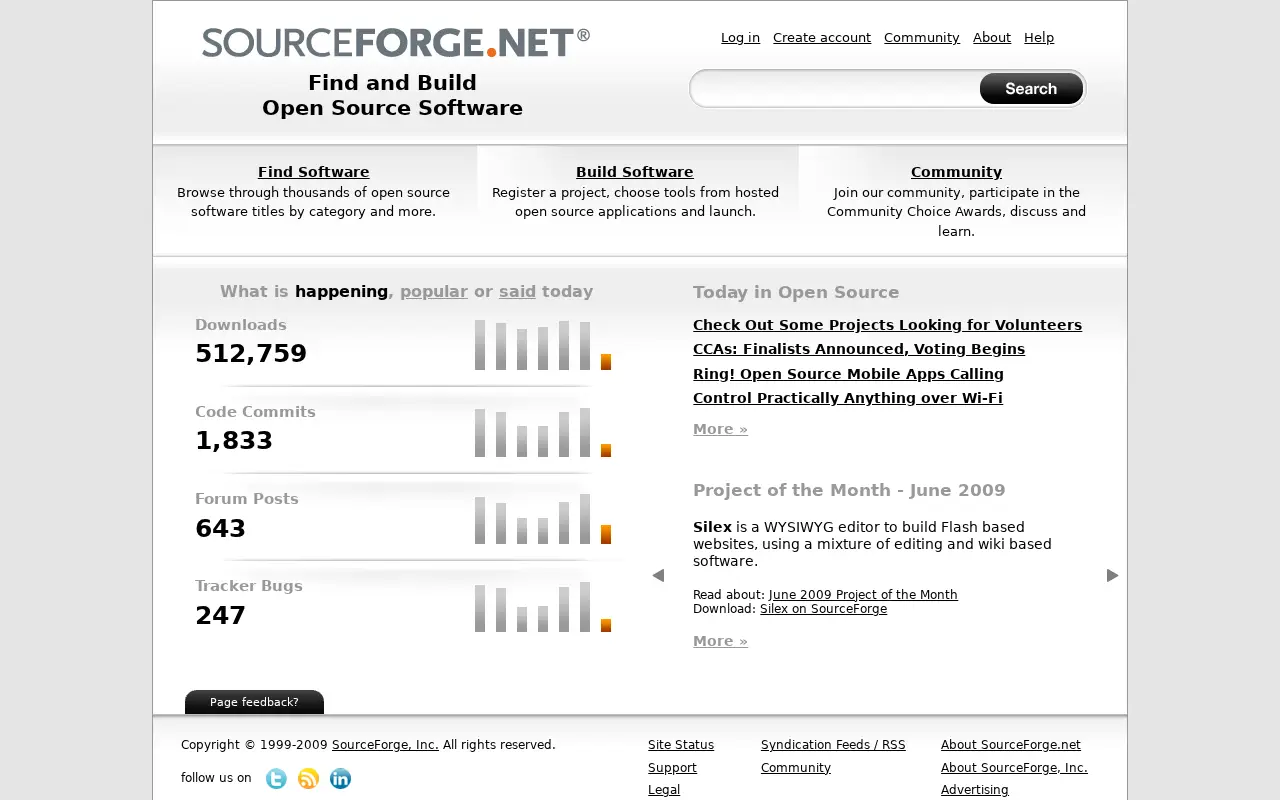The width and height of the screenshot is (1280, 800).
Task: Show previous project with left arrow
Action: pos(658,575)
